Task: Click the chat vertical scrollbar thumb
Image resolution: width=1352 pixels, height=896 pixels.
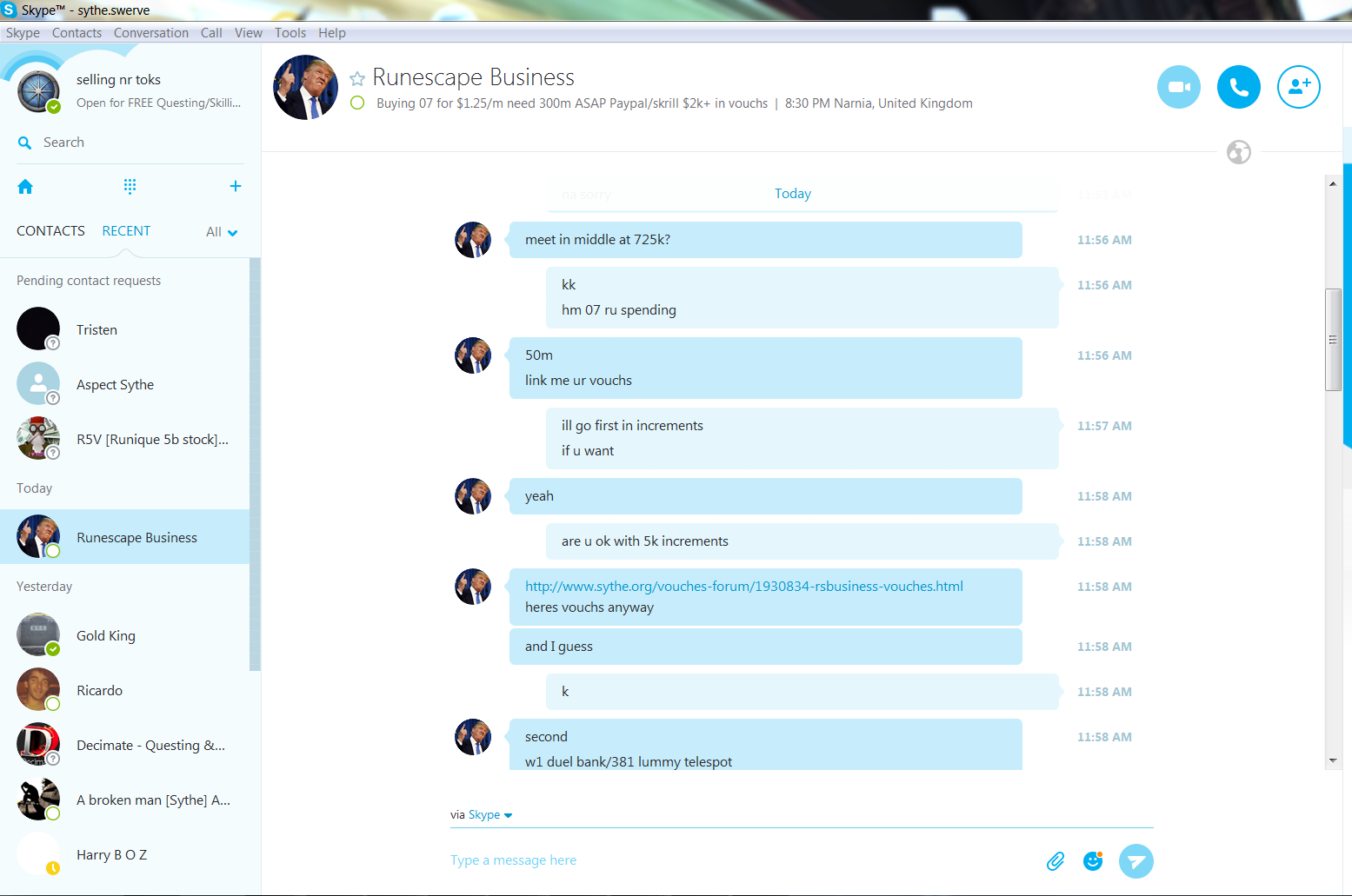Action: (x=1333, y=340)
